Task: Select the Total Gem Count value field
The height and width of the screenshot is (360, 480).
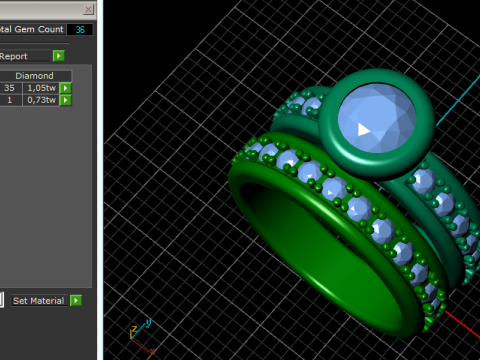Action: point(80,30)
